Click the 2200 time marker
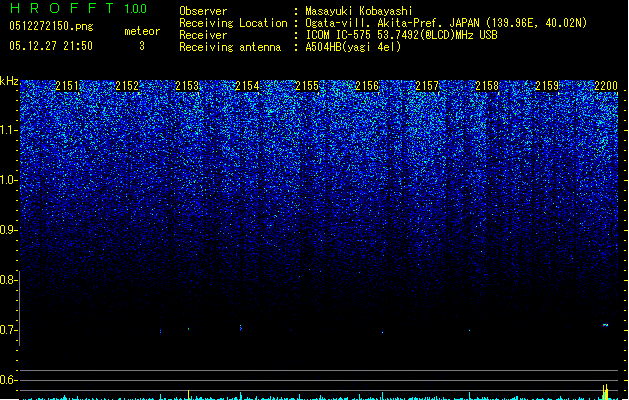The width and height of the screenshot is (629, 400). click(606, 86)
